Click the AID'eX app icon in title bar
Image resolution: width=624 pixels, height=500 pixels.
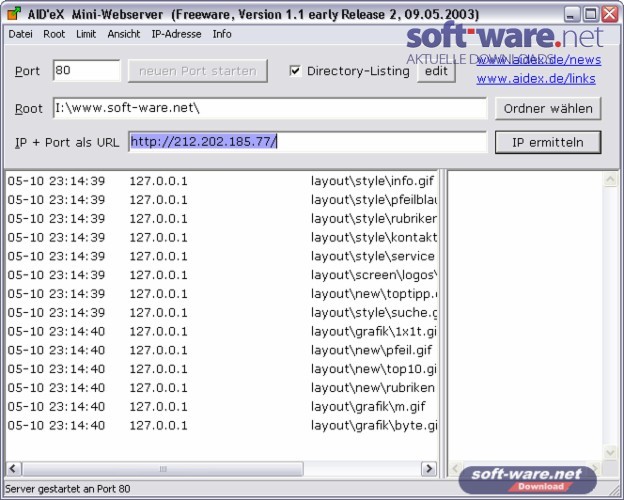(x=14, y=14)
